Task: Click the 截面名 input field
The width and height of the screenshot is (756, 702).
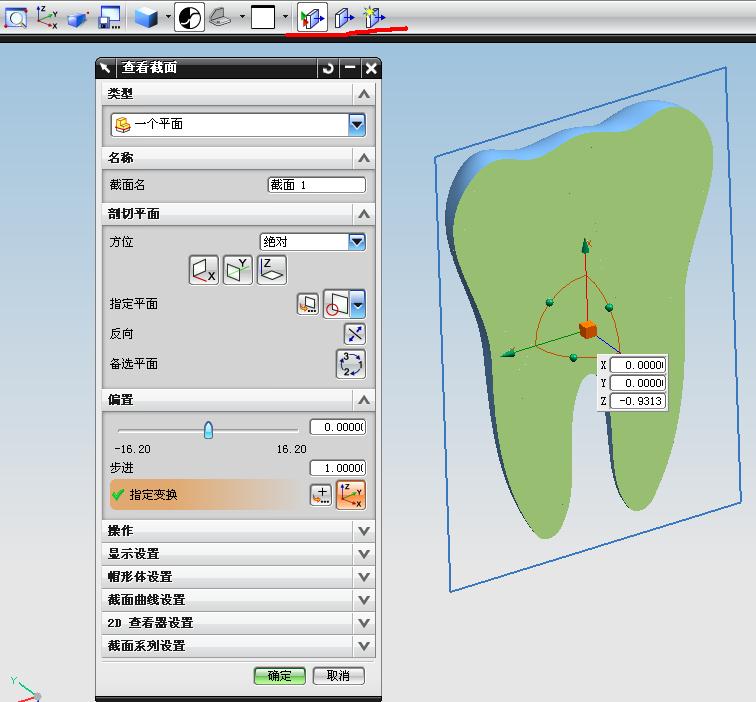Action: tap(317, 185)
